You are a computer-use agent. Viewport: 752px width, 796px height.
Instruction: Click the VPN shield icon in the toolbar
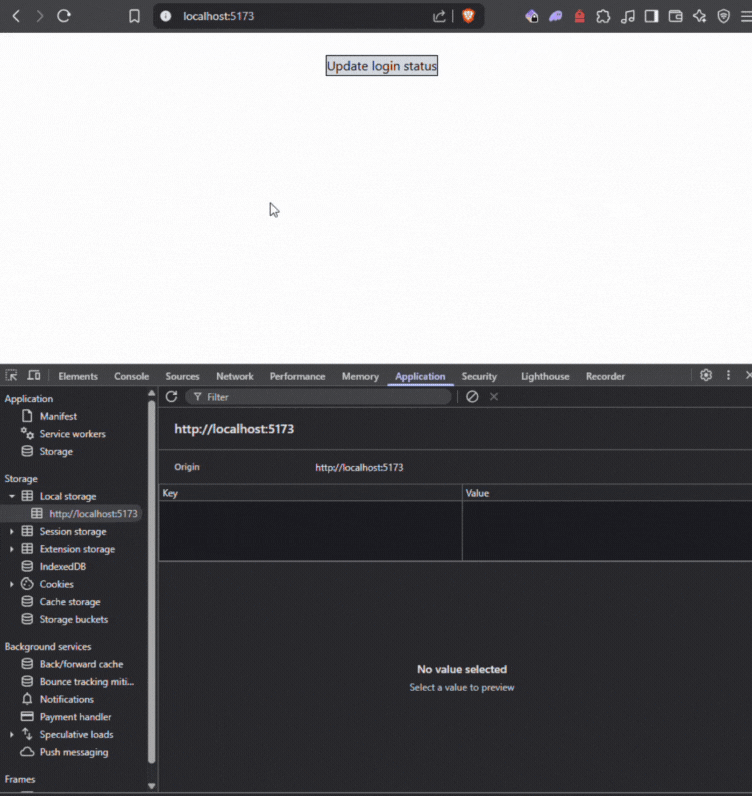pyautogui.click(x=724, y=16)
